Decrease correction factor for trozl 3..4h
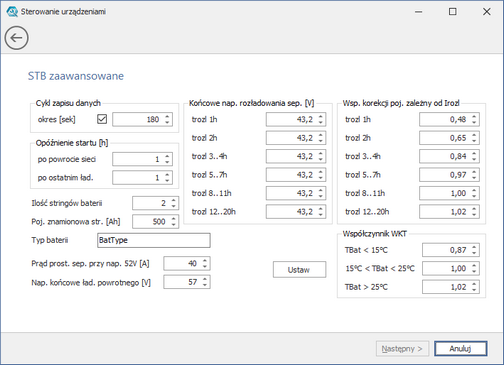Screen dimensions: 504x365 tap(474, 159)
